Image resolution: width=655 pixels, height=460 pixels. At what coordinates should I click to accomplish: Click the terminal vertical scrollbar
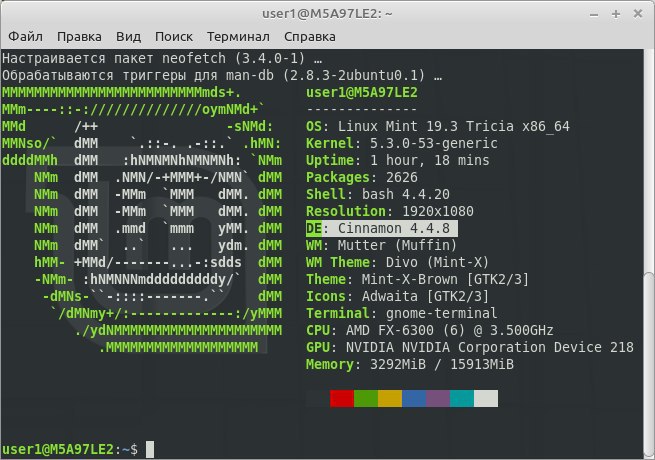pyautogui.click(x=649, y=363)
